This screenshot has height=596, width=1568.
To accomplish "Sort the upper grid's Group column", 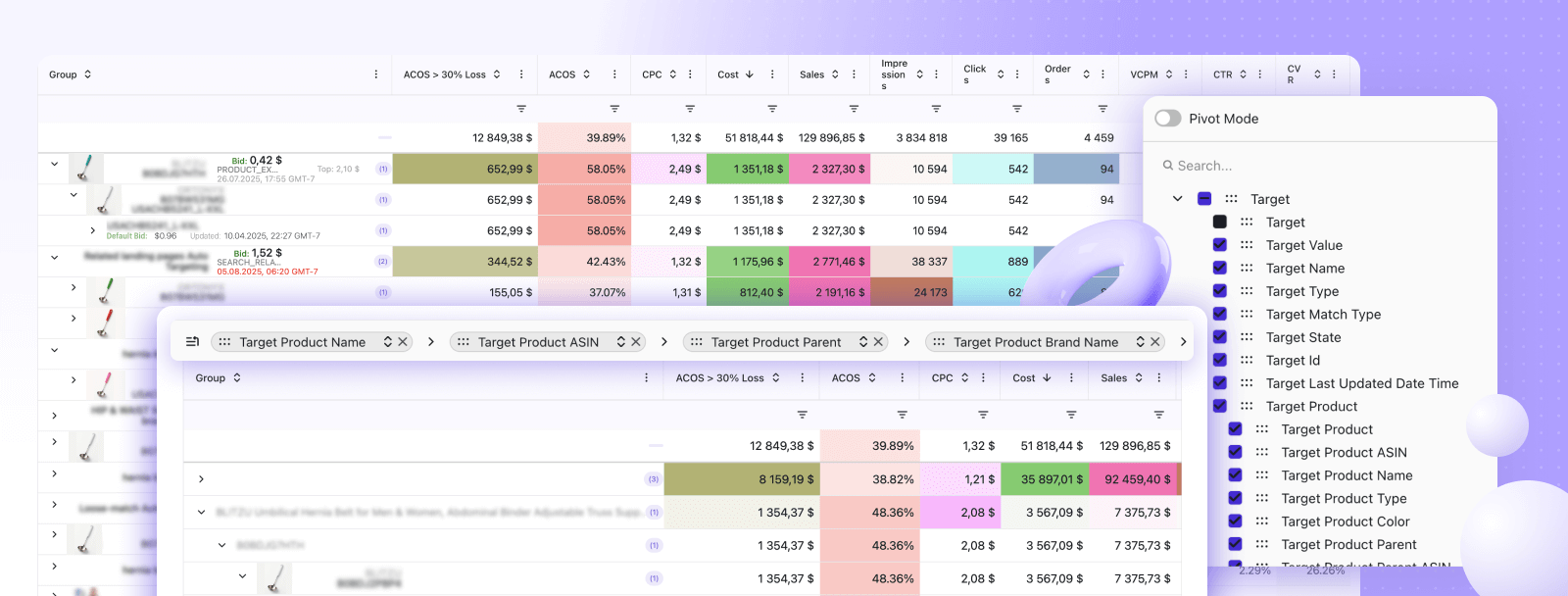I will [87, 74].
